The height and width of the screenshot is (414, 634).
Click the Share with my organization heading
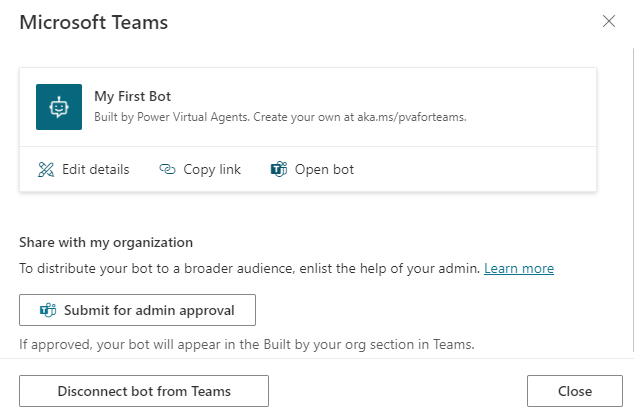pyautogui.click(x=106, y=243)
